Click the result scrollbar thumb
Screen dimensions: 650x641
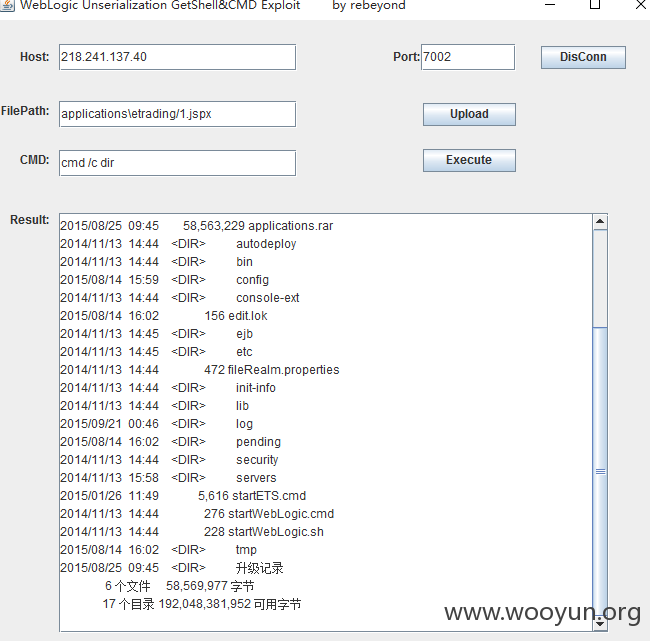(x=600, y=472)
